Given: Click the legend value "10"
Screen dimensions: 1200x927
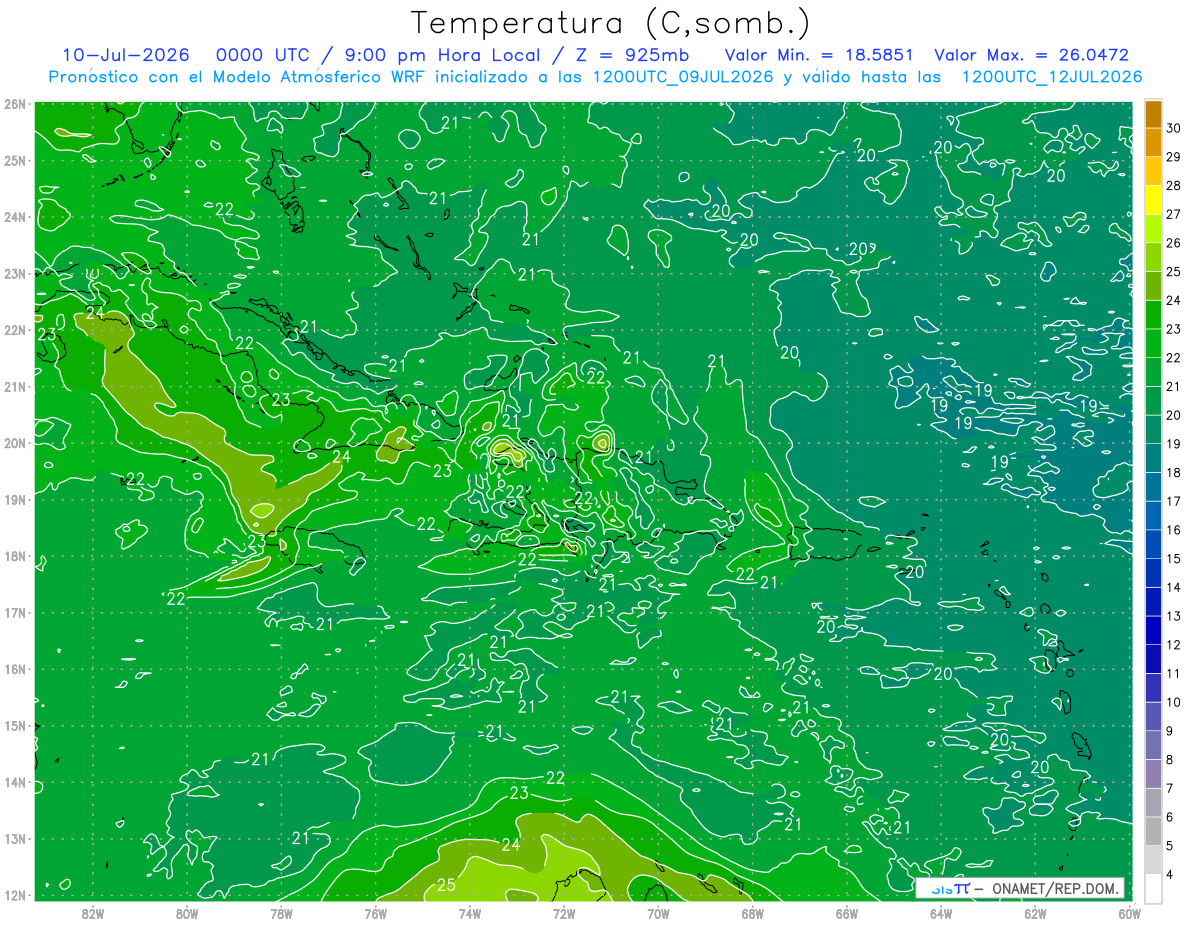Looking at the screenshot, I should coord(1173,702).
